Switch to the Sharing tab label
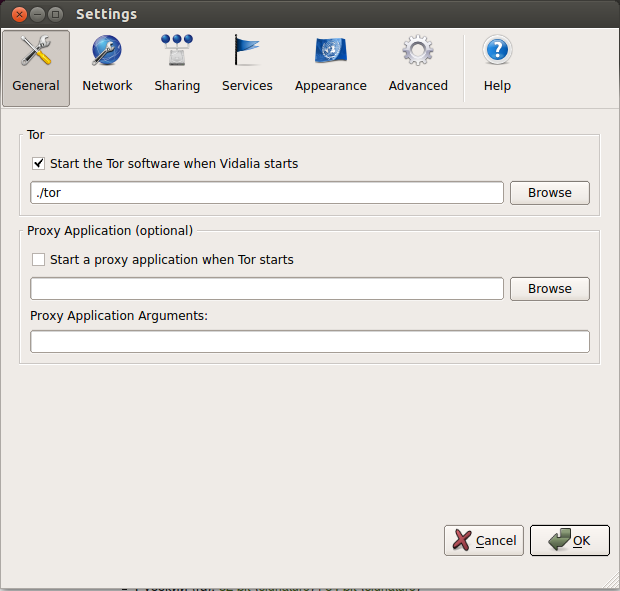This screenshot has width=620, height=591. [x=177, y=86]
